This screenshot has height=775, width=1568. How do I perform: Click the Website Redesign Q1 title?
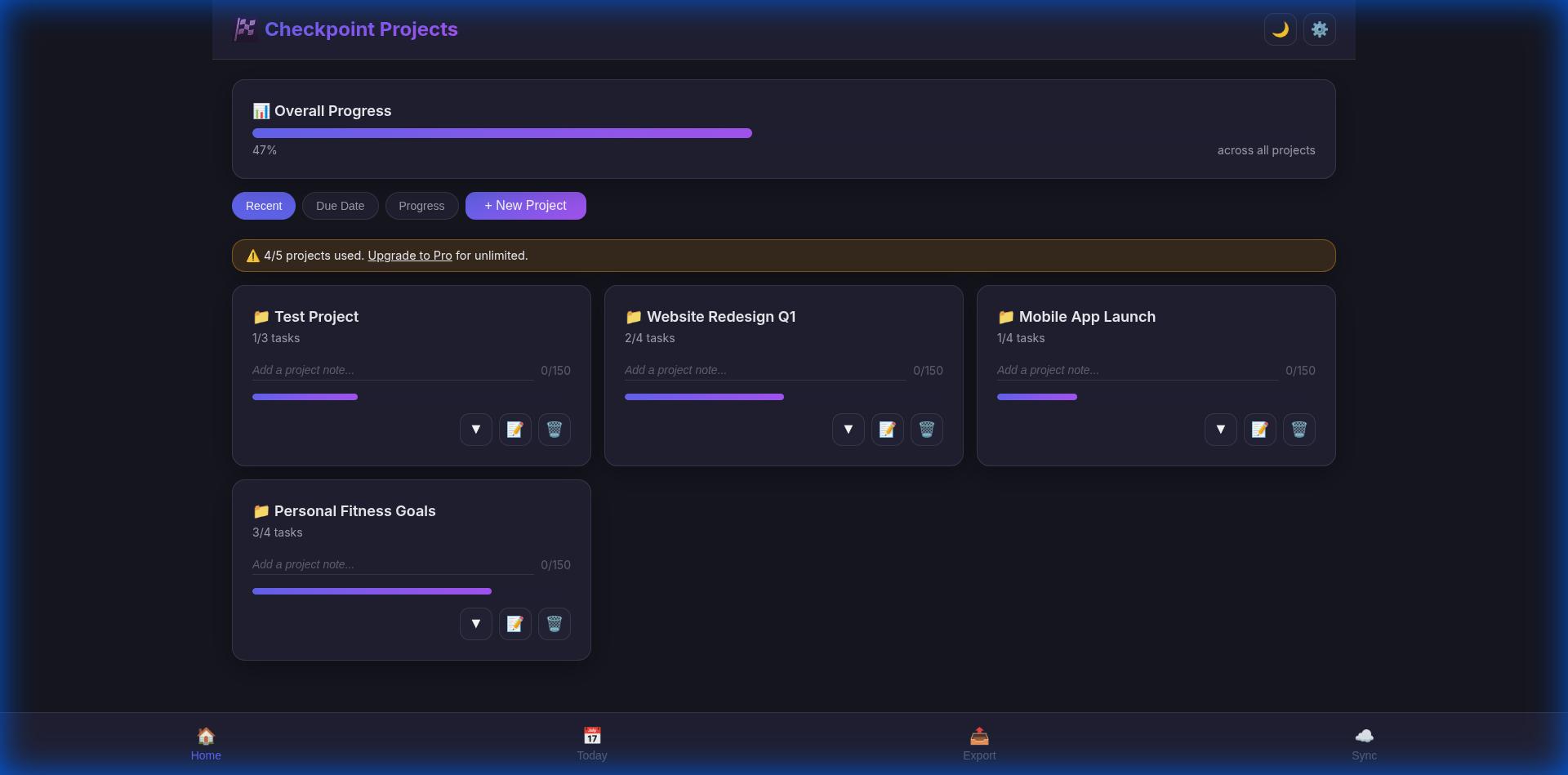[721, 317]
